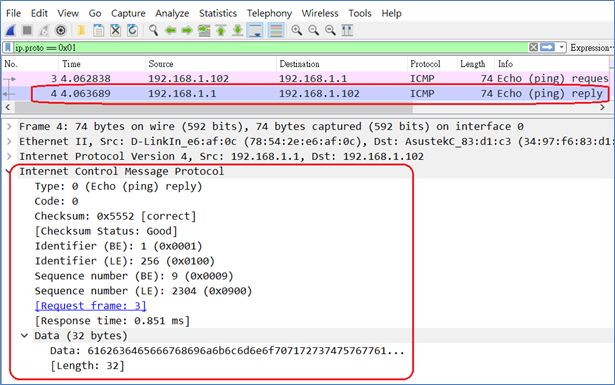Open display filter bookmarks
This screenshot has height=385, width=615.
pyautogui.click(x=7, y=47)
